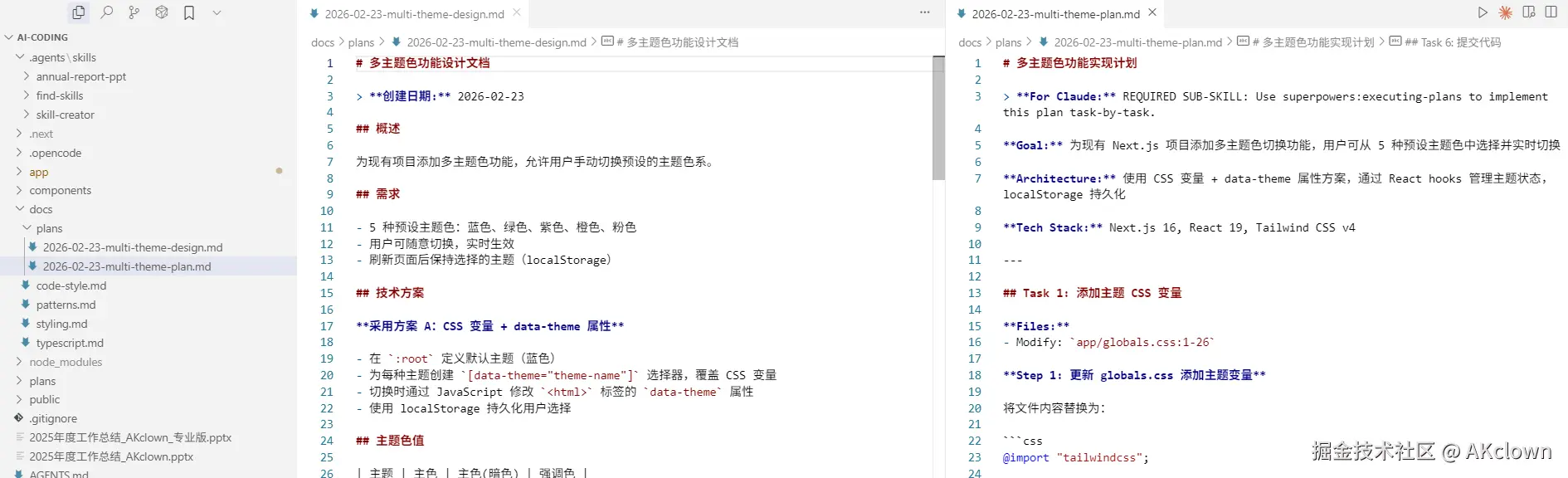Collapse the .agents\skills folder

pos(20,57)
